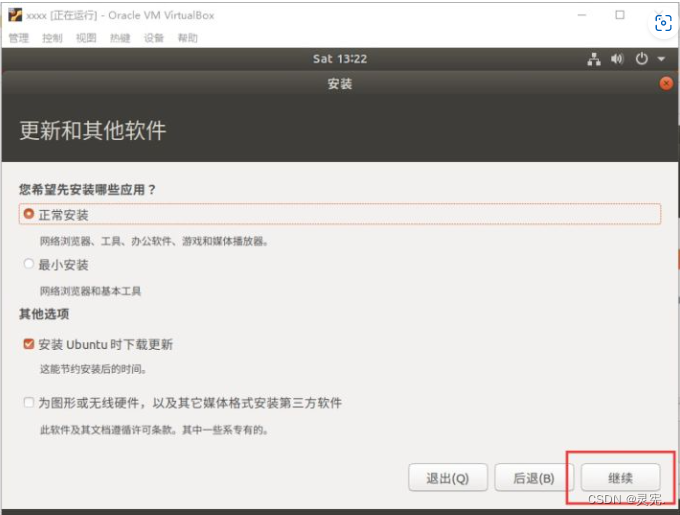Open the 控制 menu in VirtualBox

[x=52, y=38]
